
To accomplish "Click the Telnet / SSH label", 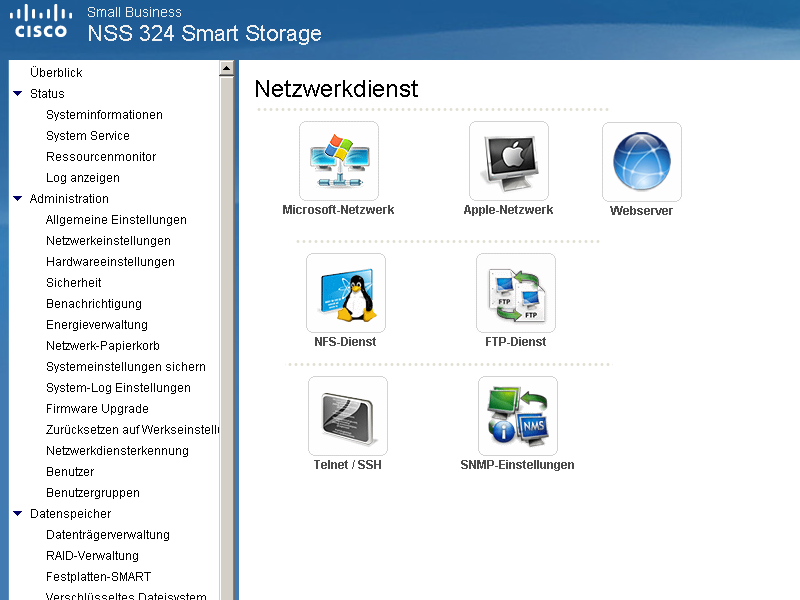I will (x=347, y=465).
